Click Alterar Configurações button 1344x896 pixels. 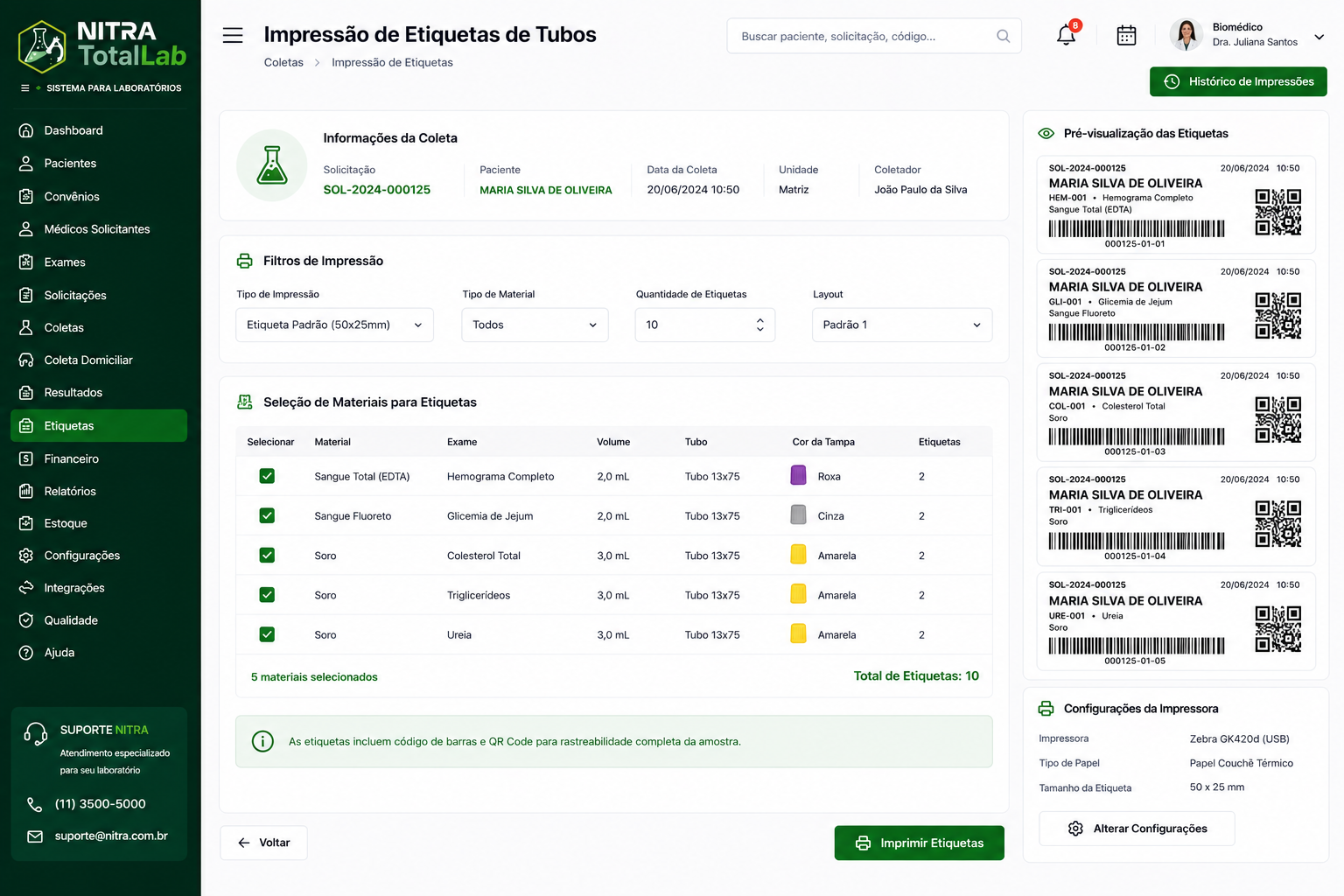(x=1137, y=829)
